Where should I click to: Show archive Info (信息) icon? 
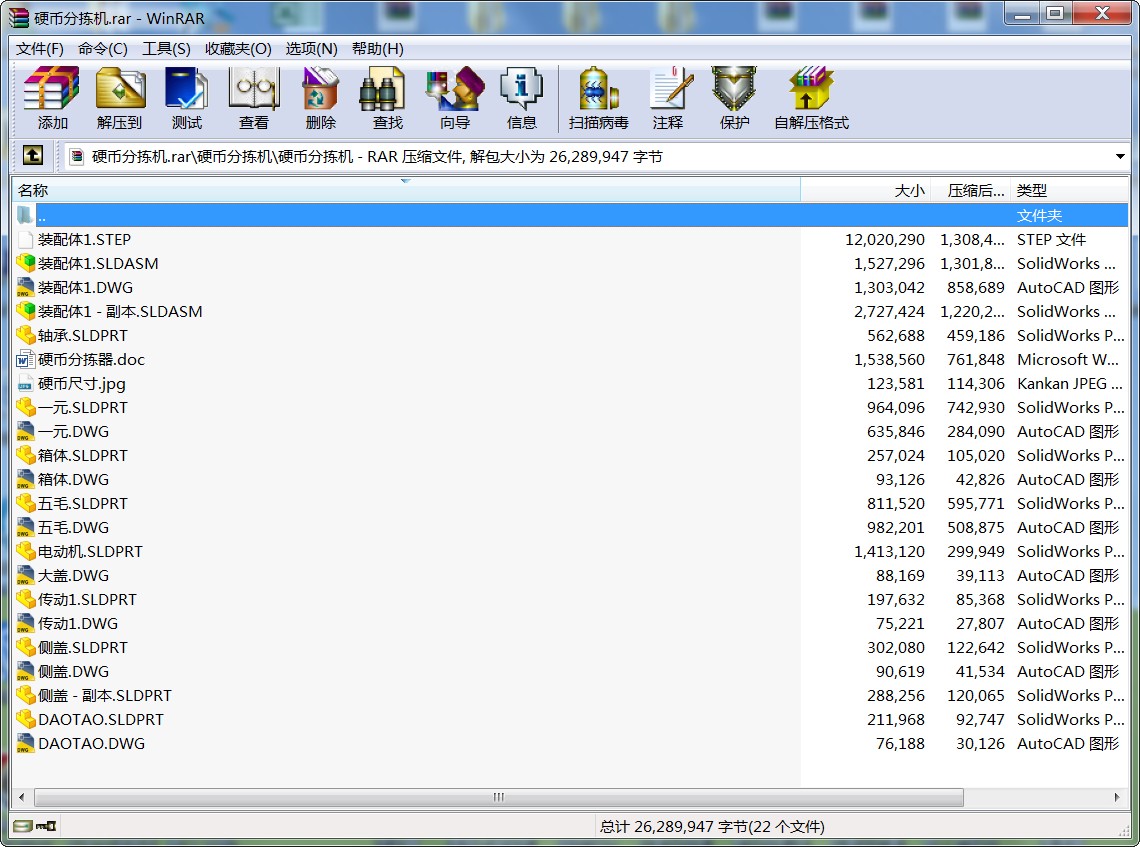[521, 98]
